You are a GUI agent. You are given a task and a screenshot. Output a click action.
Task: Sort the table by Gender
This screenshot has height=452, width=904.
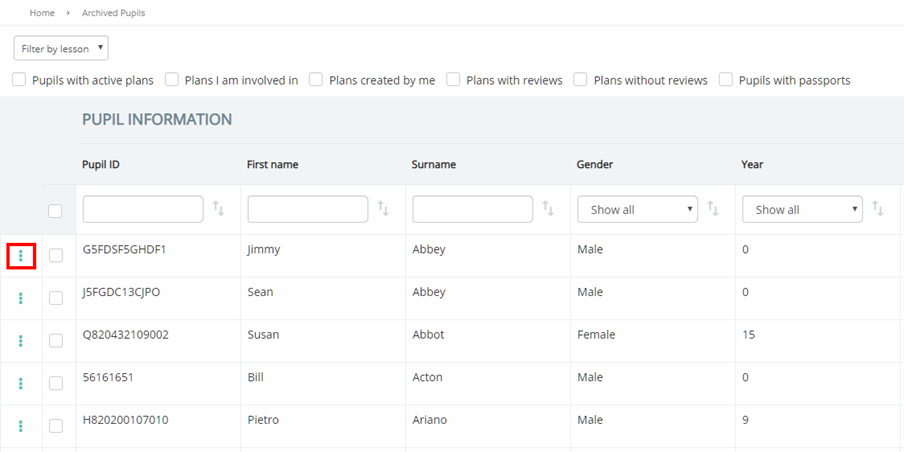[713, 209]
